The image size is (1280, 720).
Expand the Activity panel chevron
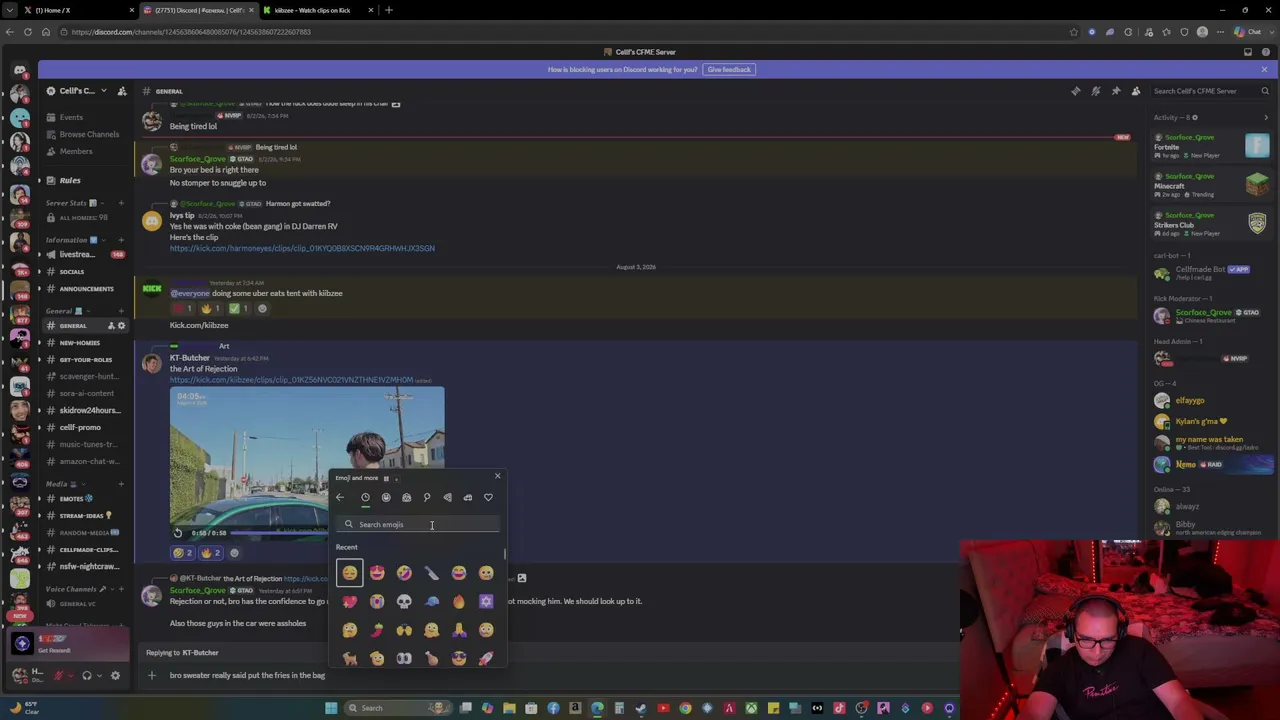tap(1266, 118)
